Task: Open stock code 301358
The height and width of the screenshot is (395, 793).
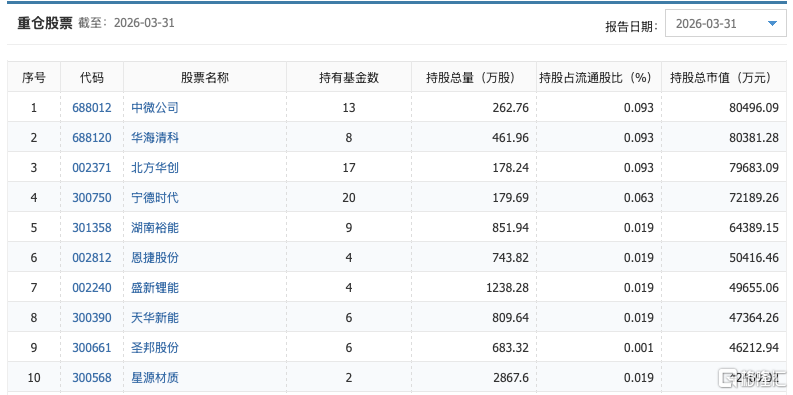Action: click(92, 228)
